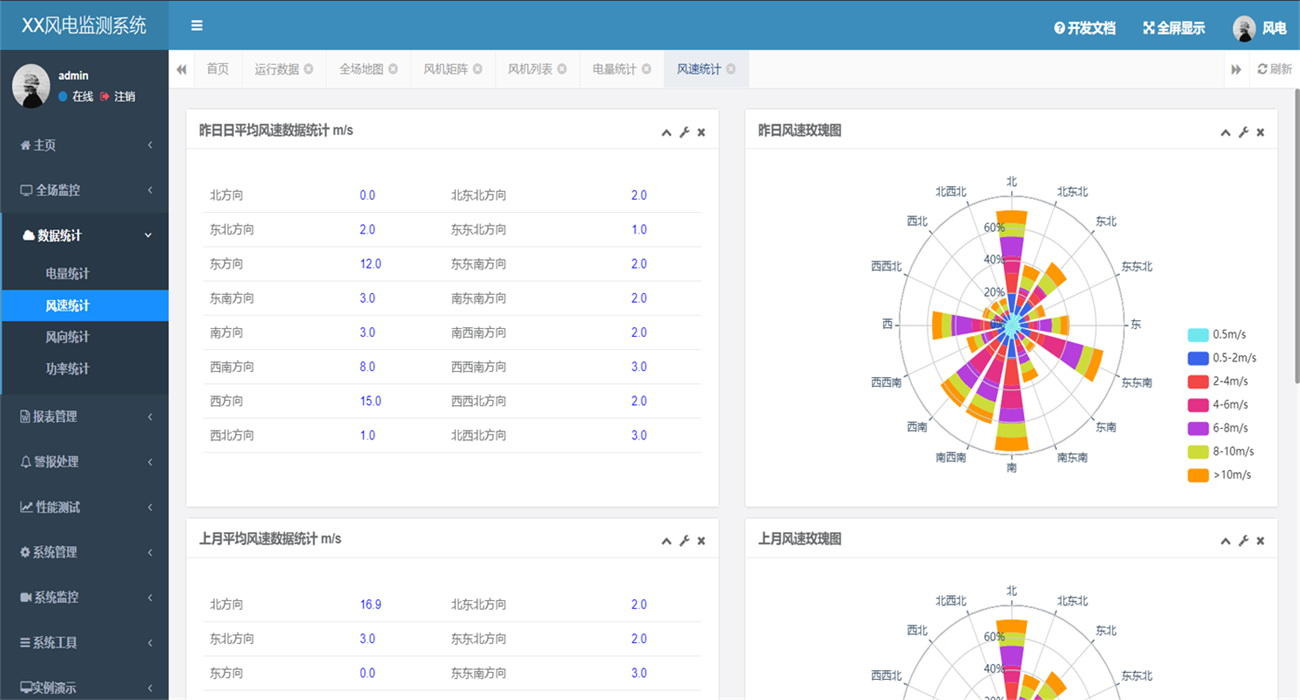Click the 注销 logout link
This screenshot has height=700, width=1300.
click(118, 97)
